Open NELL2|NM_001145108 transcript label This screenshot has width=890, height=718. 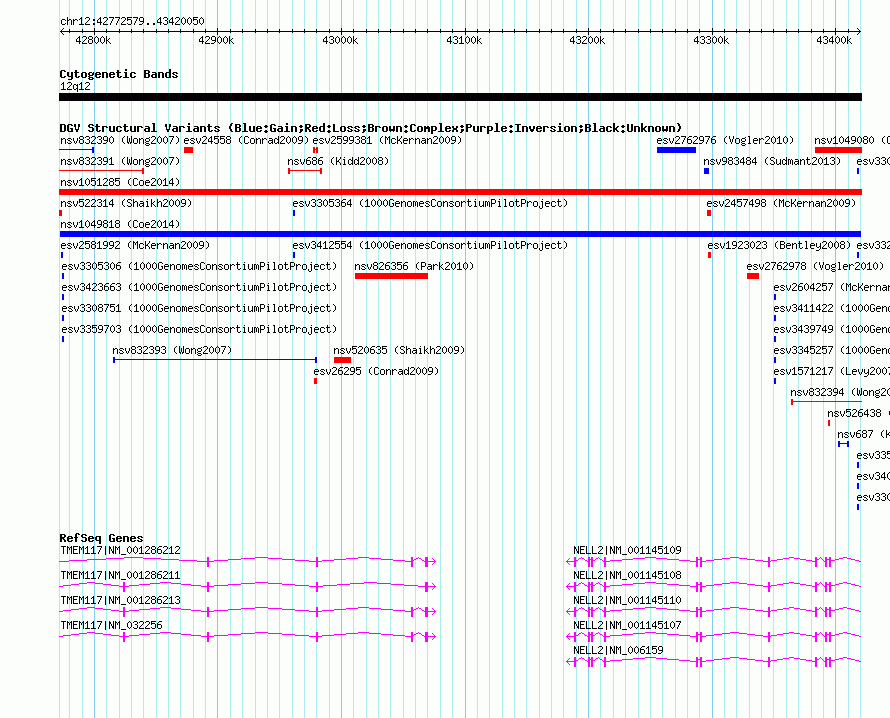point(627,575)
